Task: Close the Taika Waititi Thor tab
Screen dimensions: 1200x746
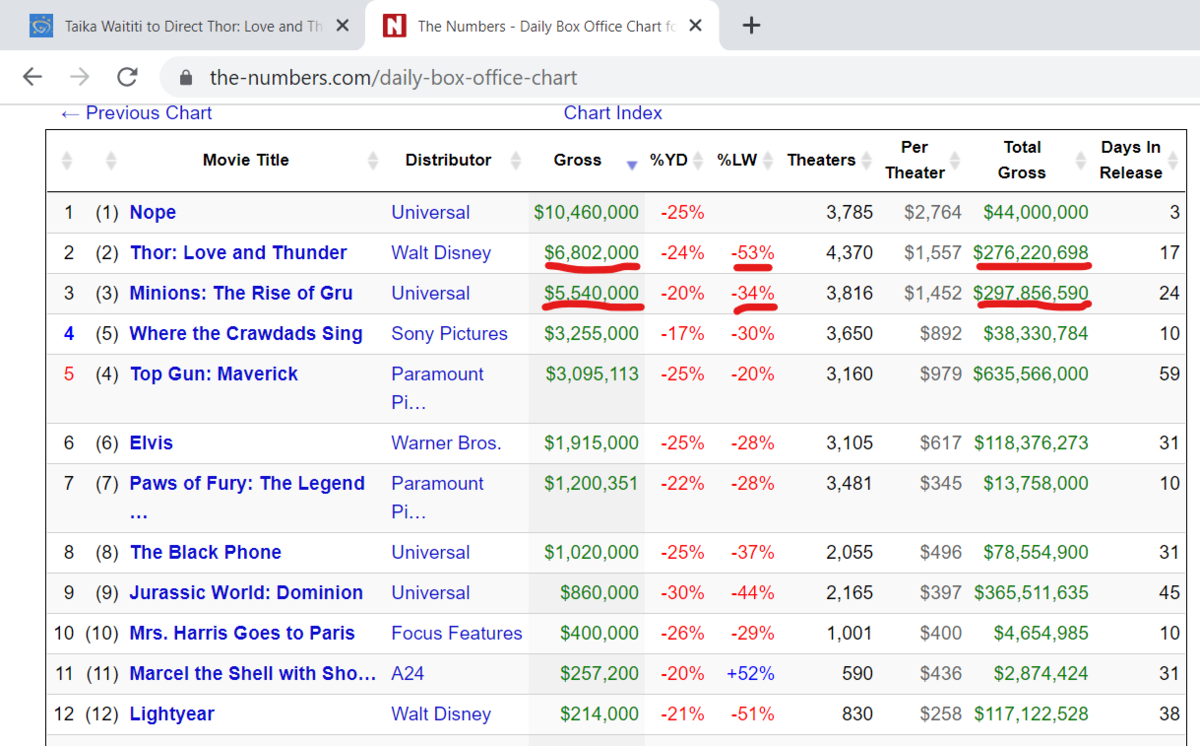Action: (x=343, y=26)
